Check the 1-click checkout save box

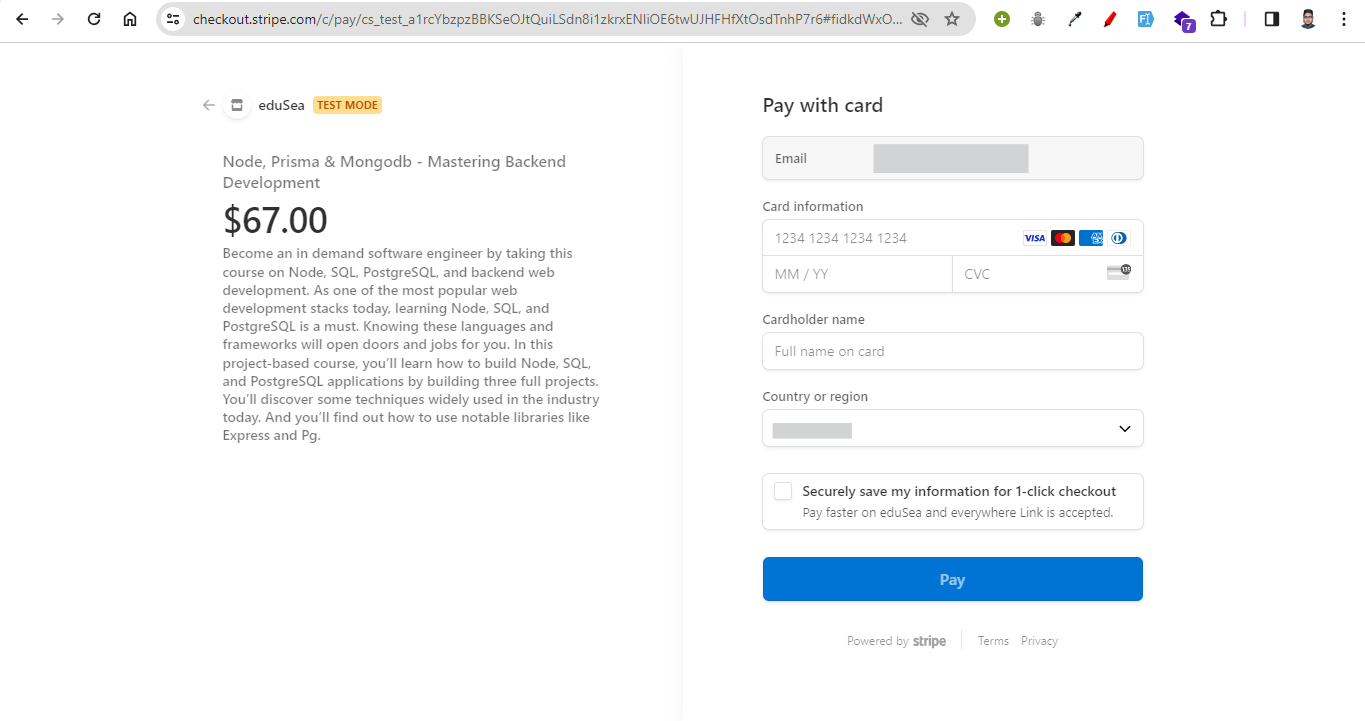point(783,491)
